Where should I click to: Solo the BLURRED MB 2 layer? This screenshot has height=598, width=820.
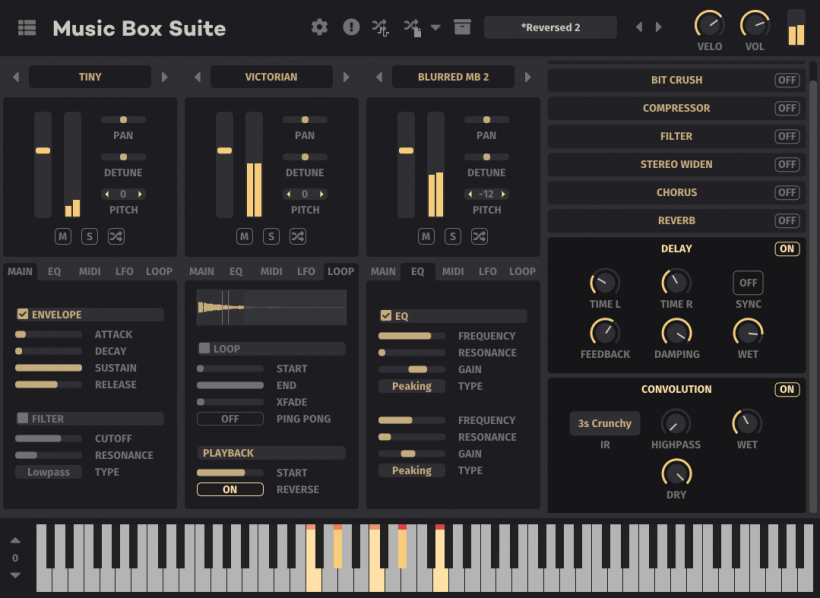pyautogui.click(x=453, y=236)
